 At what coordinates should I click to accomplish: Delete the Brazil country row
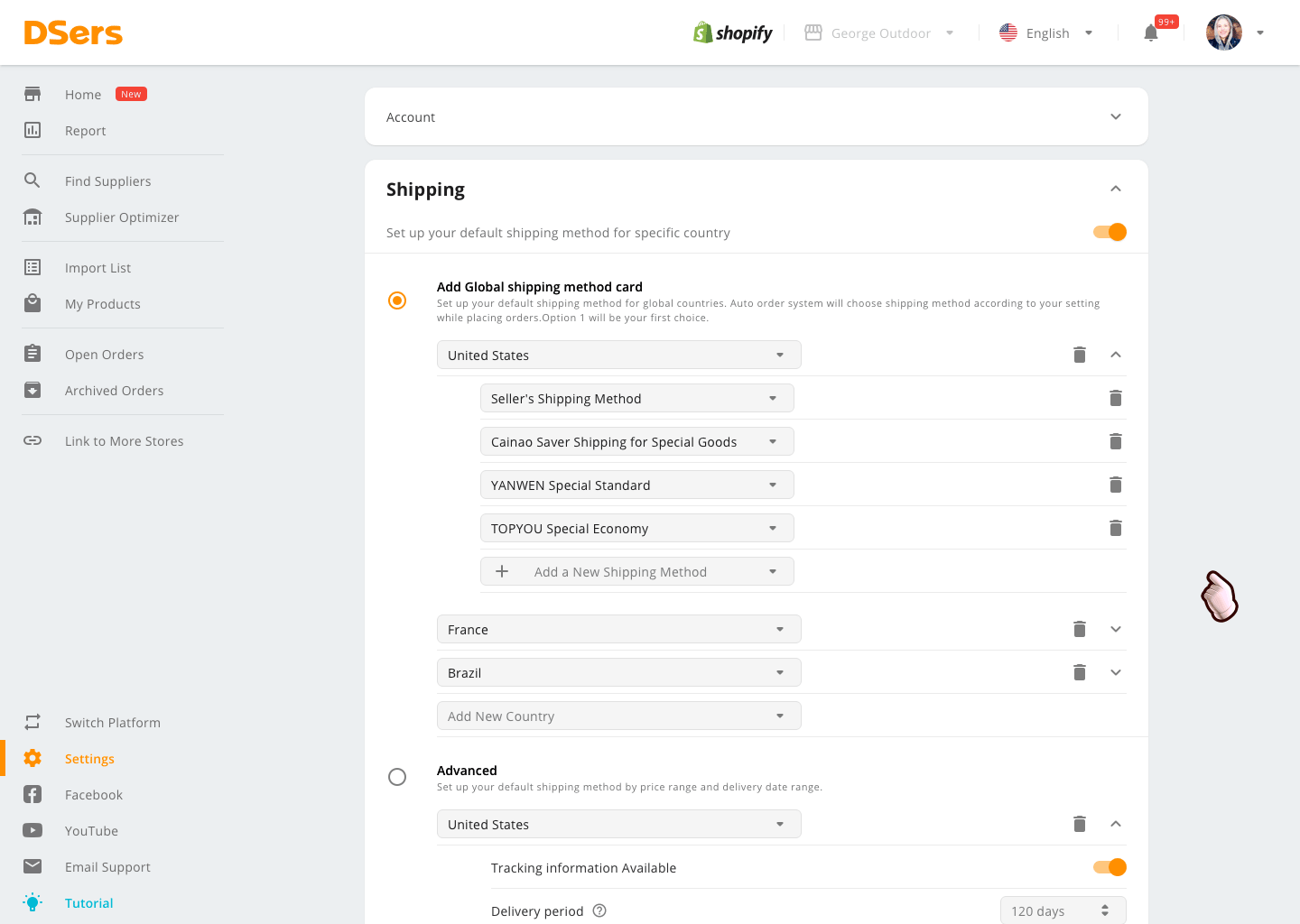tap(1080, 672)
